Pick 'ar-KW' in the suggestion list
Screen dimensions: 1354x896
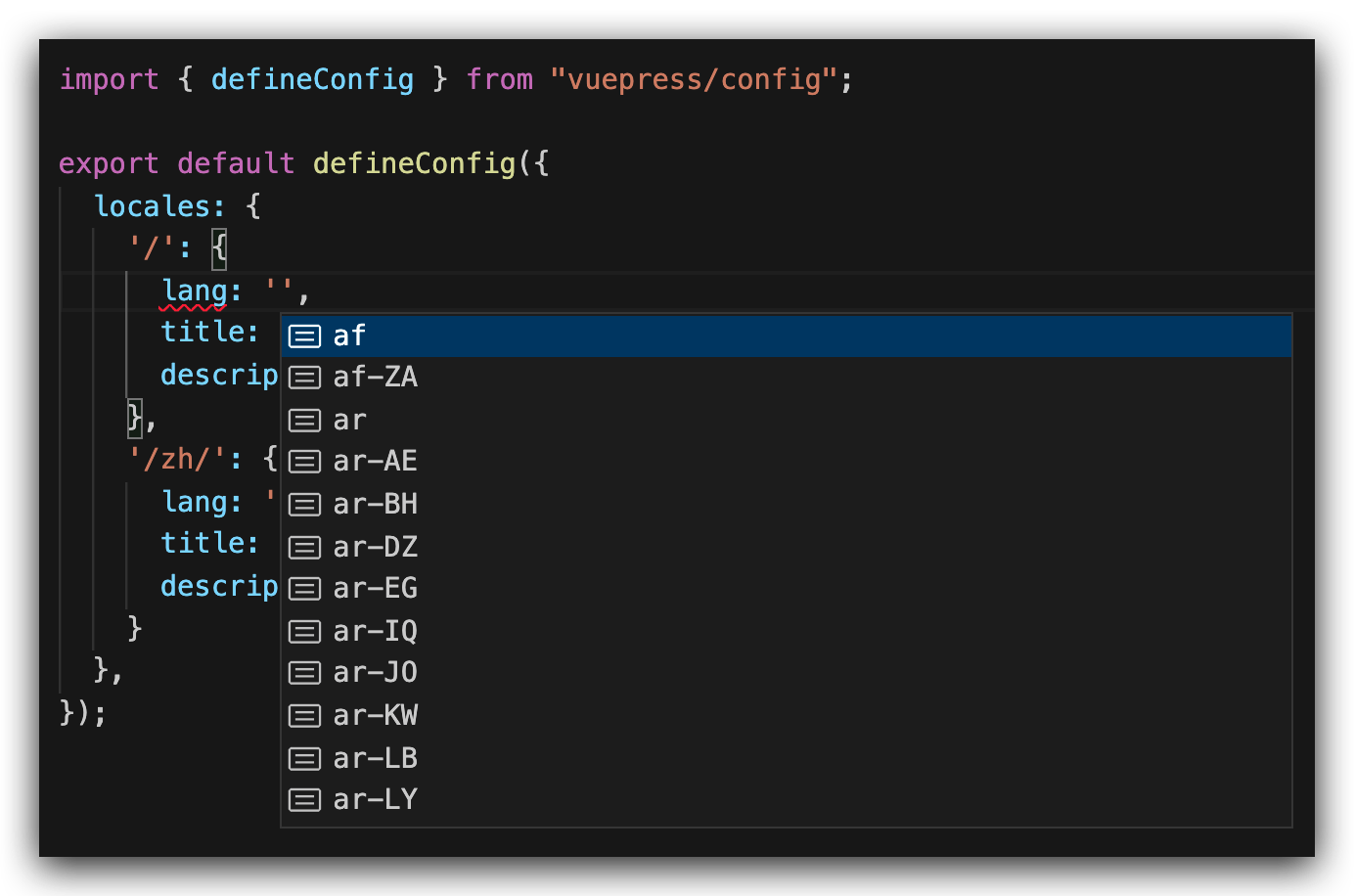point(375,716)
